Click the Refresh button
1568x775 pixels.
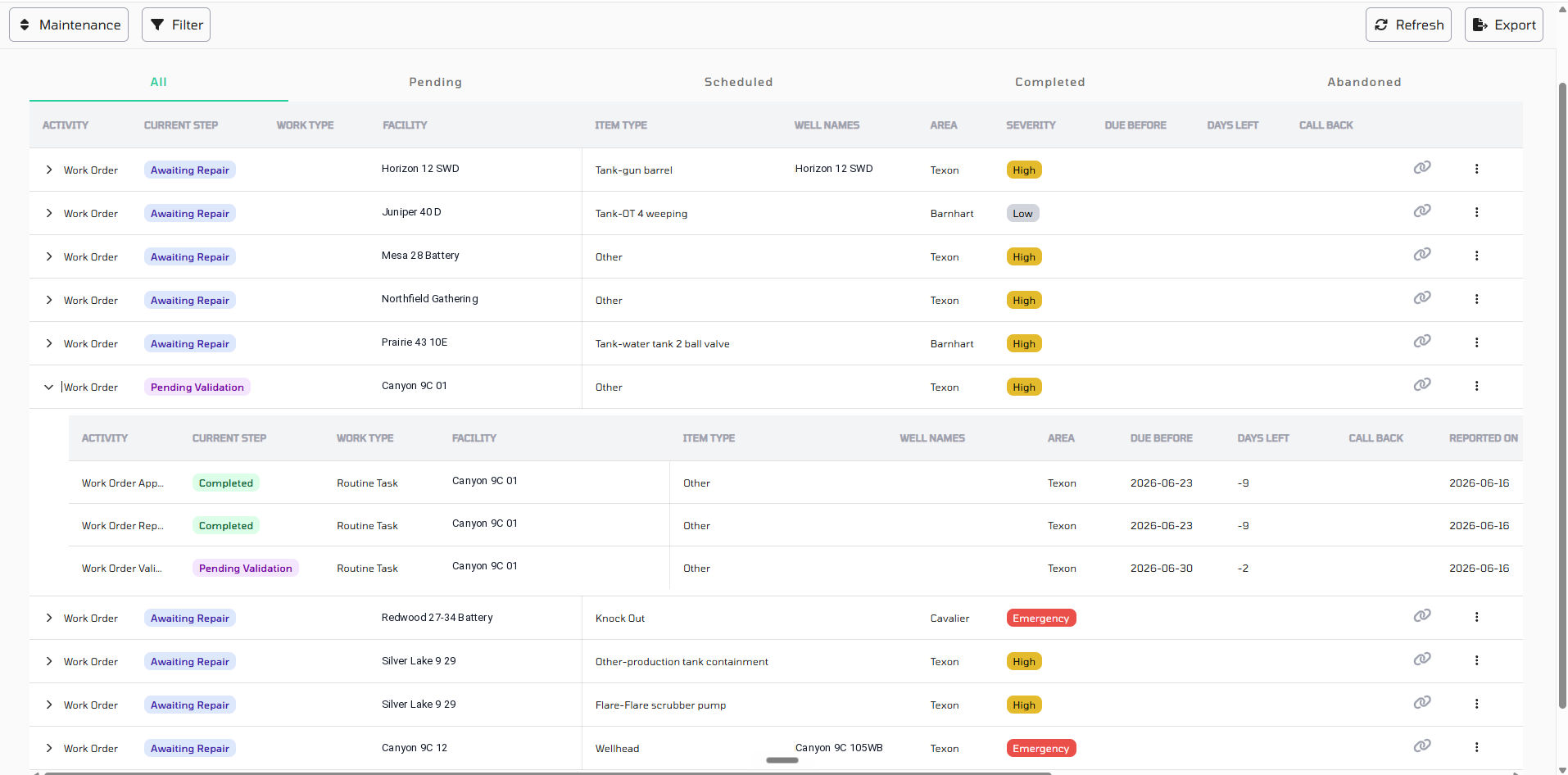tap(1408, 25)
